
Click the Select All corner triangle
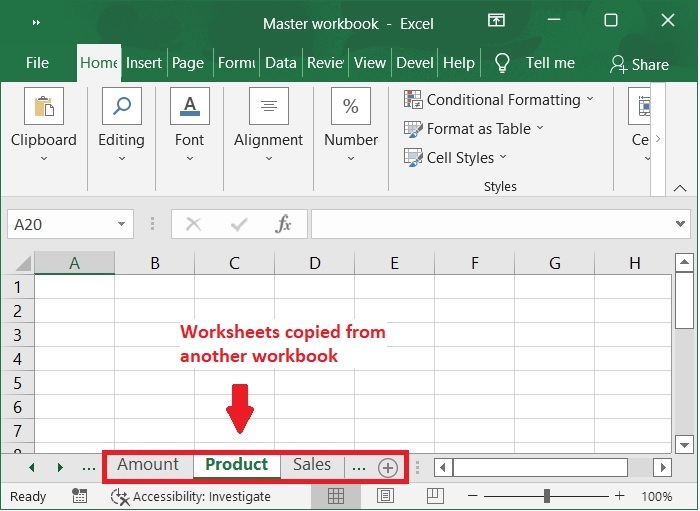click(x=21, y=263)
